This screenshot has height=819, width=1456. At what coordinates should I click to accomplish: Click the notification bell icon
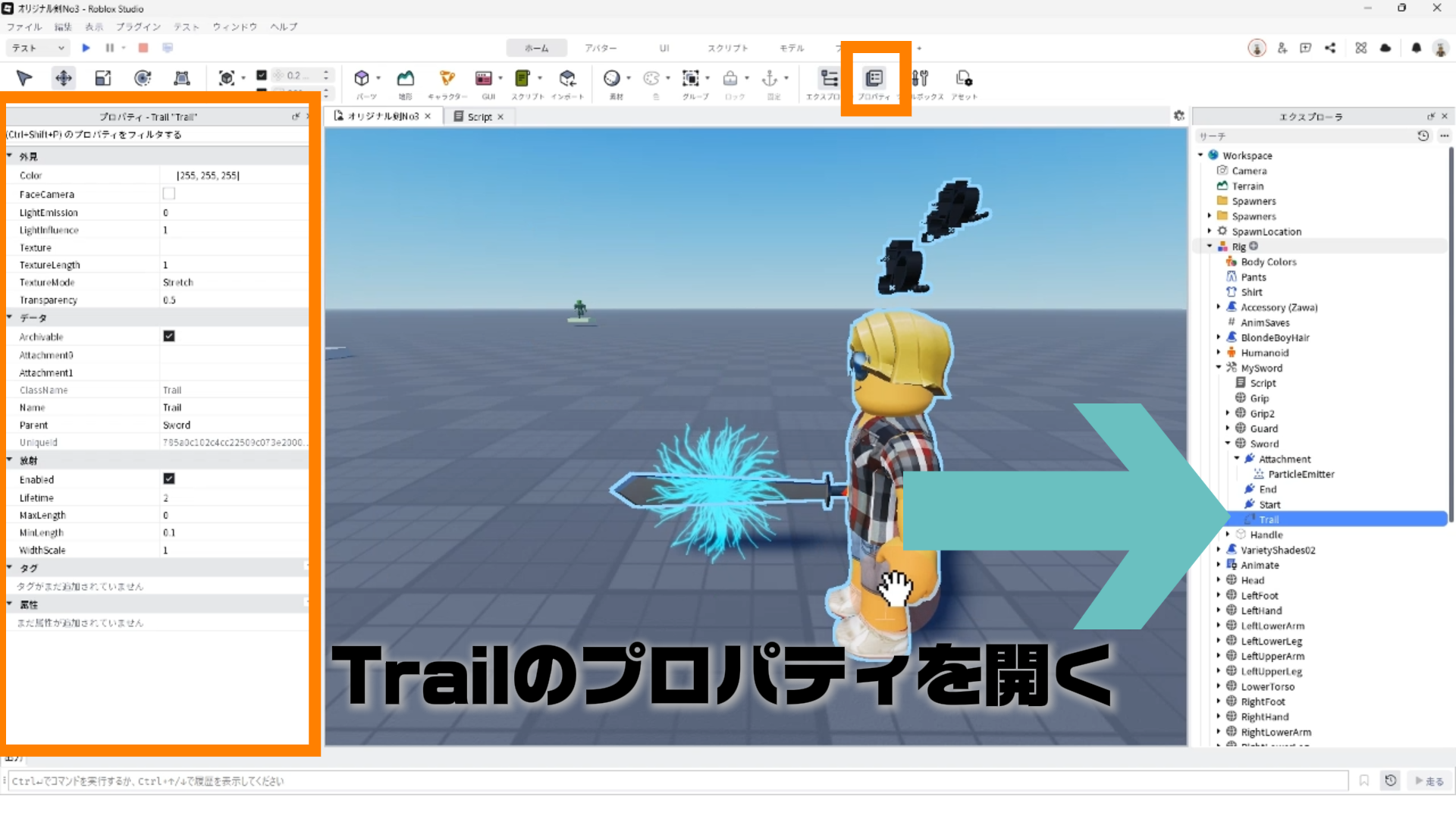tap(1416, 48)
